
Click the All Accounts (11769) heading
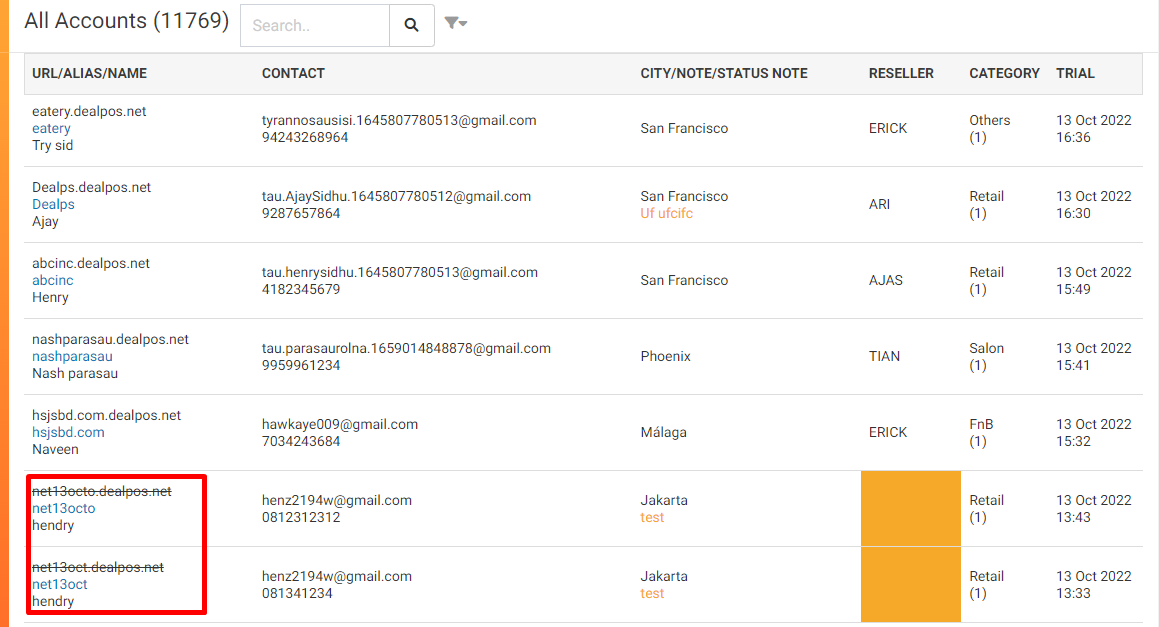click(127, 21)
